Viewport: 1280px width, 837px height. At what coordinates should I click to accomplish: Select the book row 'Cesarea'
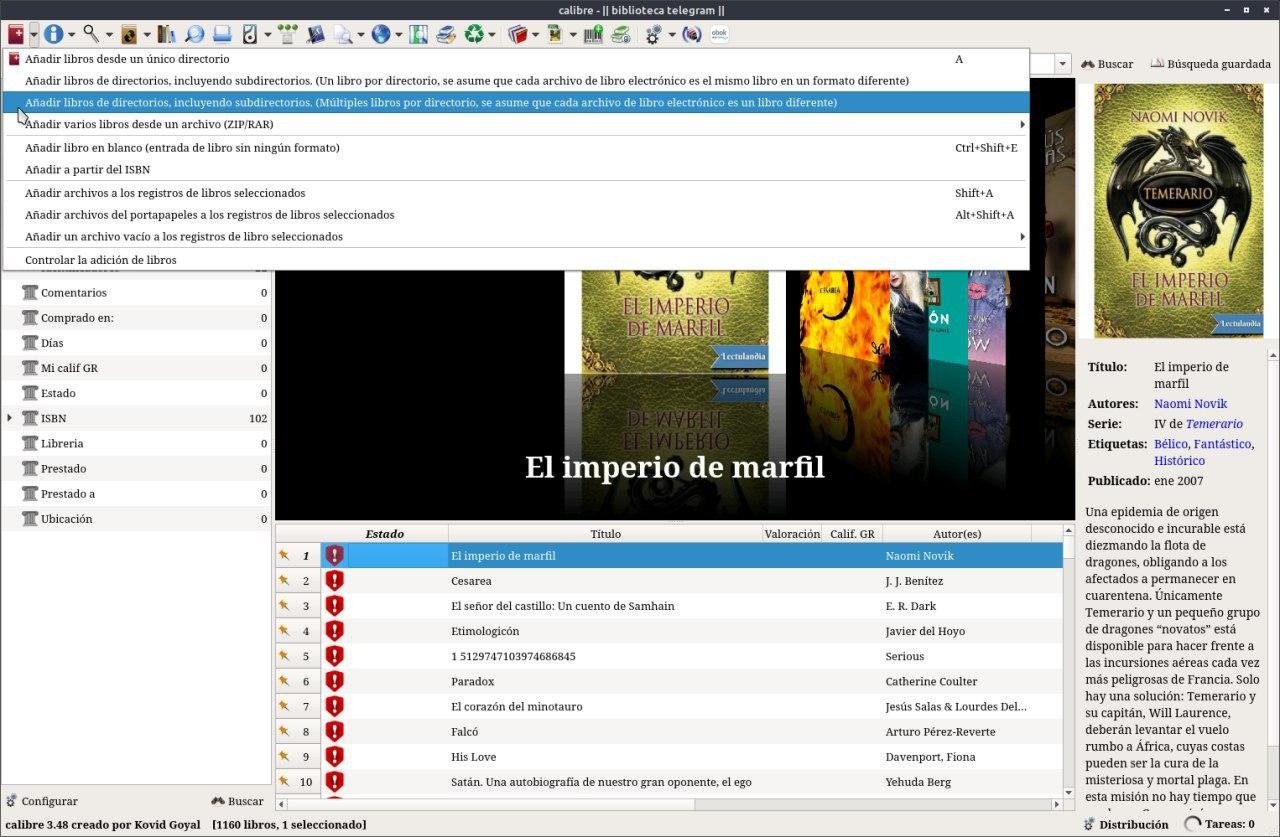coord(668,581)
